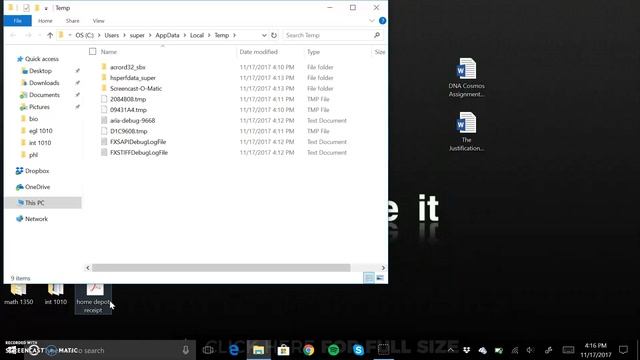Select home depot receipt desktop file
This screenshot has width=640, height=360.
(x=93, y=299)
